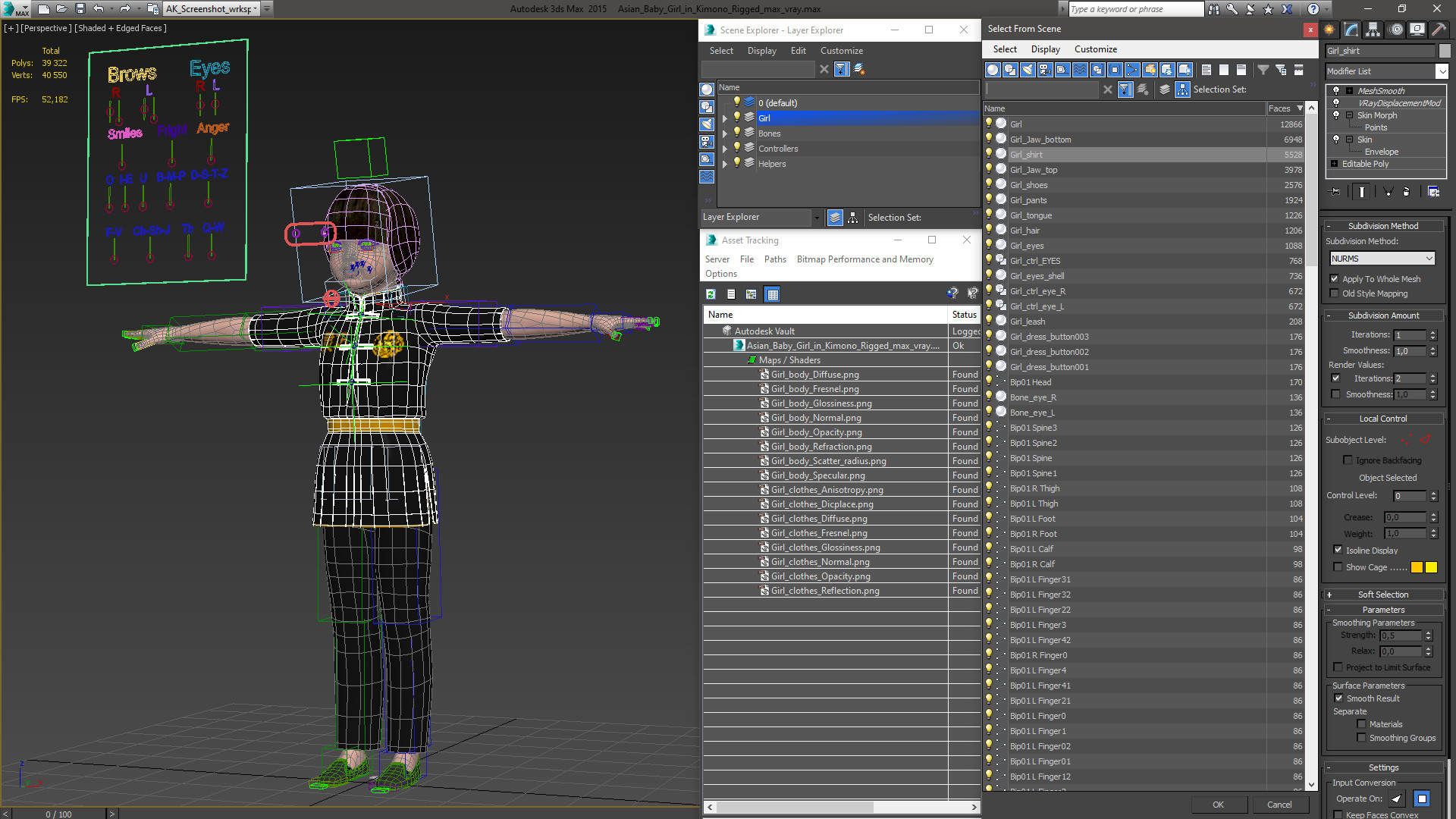The image size is (1456, 819).
Task: Toggle Show End Result icon
Action: pos(1362,192)
